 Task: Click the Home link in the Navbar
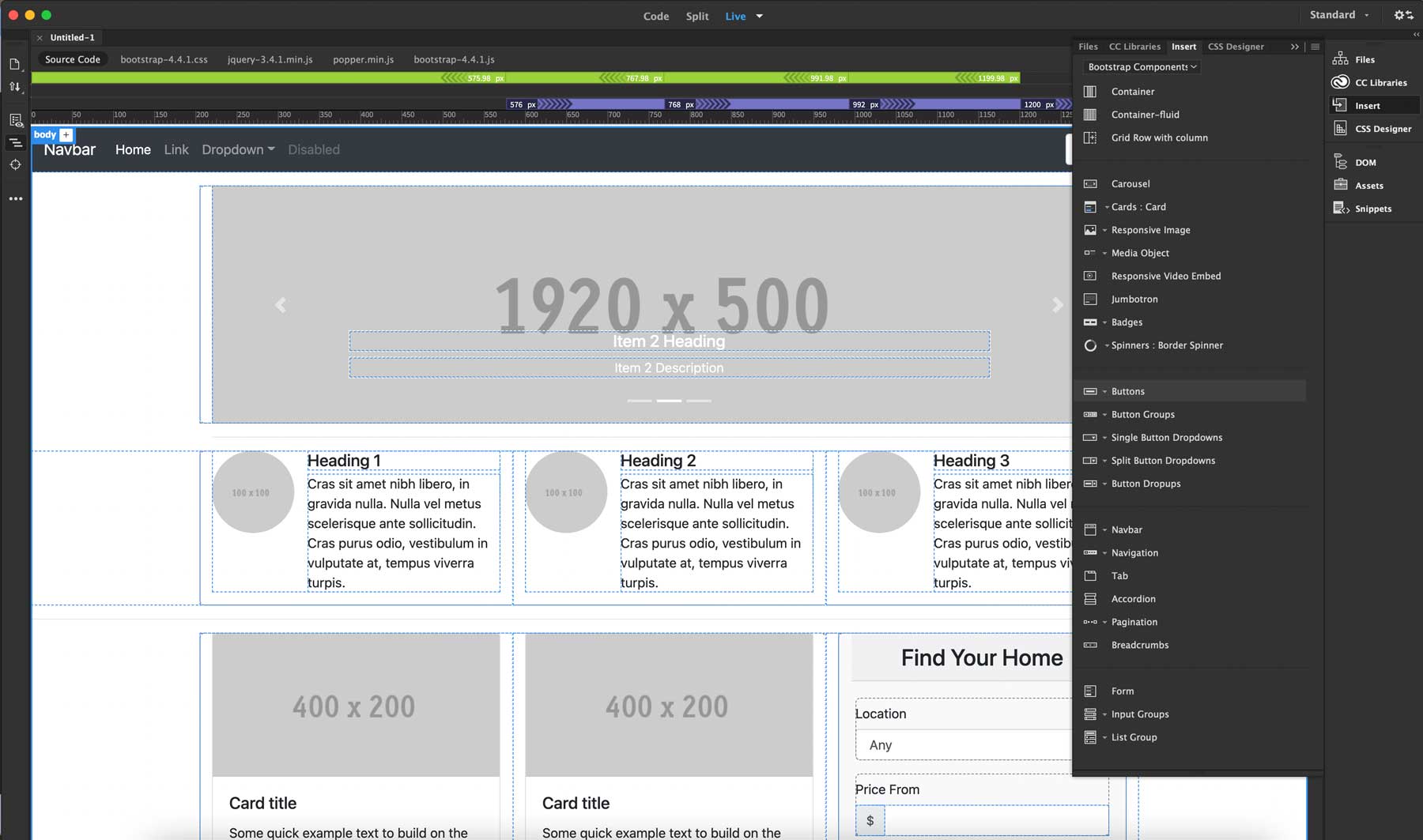point(132,149)
